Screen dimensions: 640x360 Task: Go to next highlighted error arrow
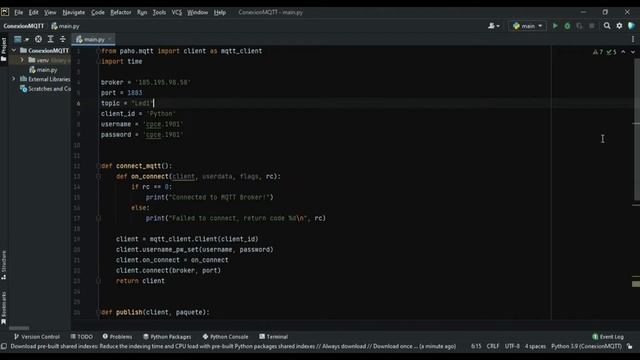633,52
